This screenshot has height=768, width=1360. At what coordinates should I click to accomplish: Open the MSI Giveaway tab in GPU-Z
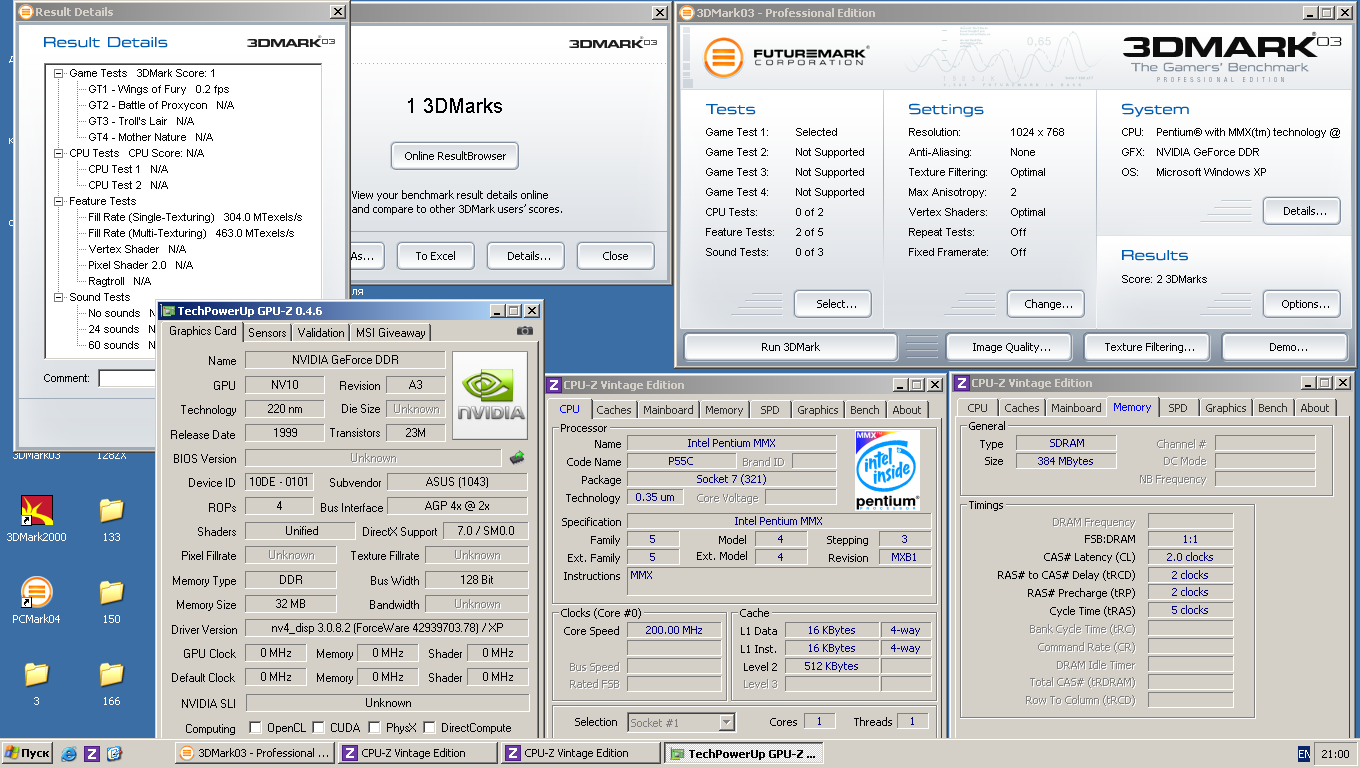point(390,333)
